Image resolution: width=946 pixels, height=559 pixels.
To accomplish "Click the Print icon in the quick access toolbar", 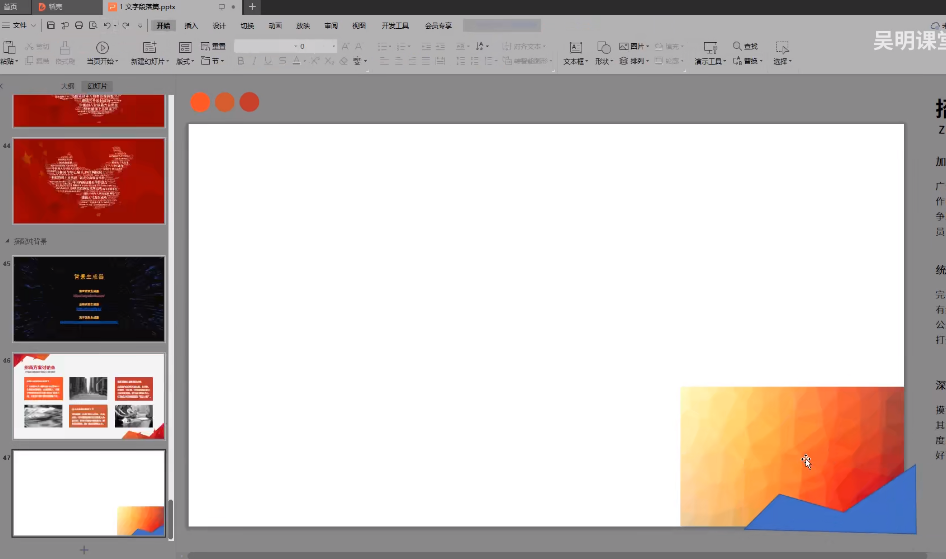I will [79, 25].
